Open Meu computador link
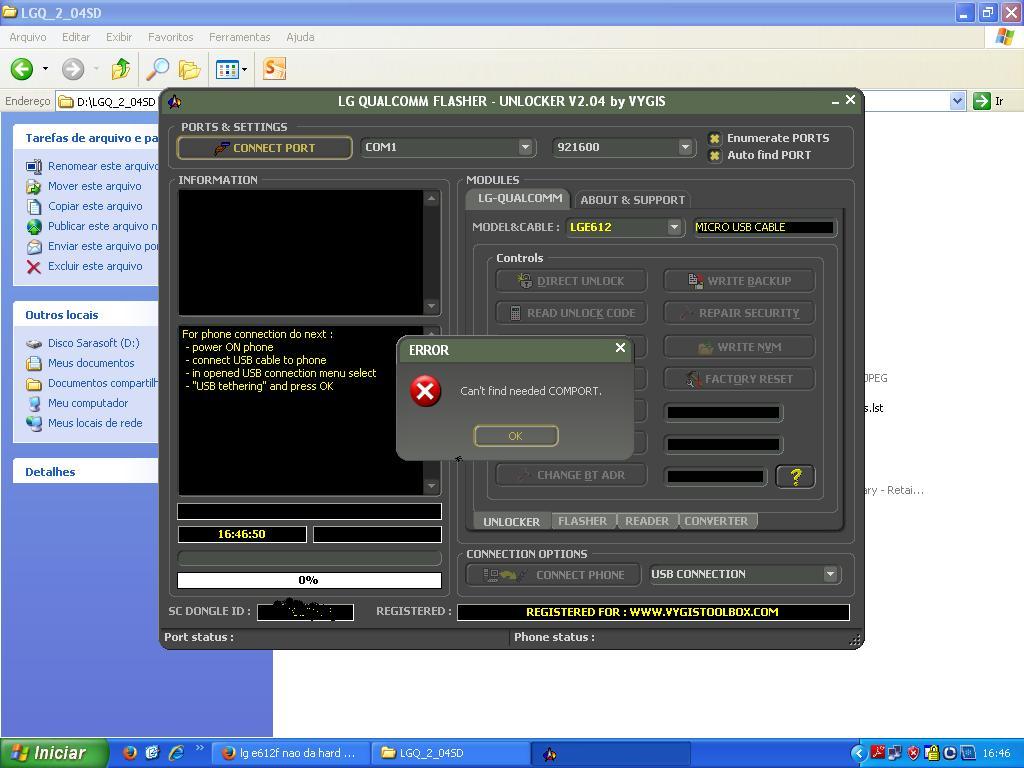This screenshot has width=1024, height=768. pos(88,403)
